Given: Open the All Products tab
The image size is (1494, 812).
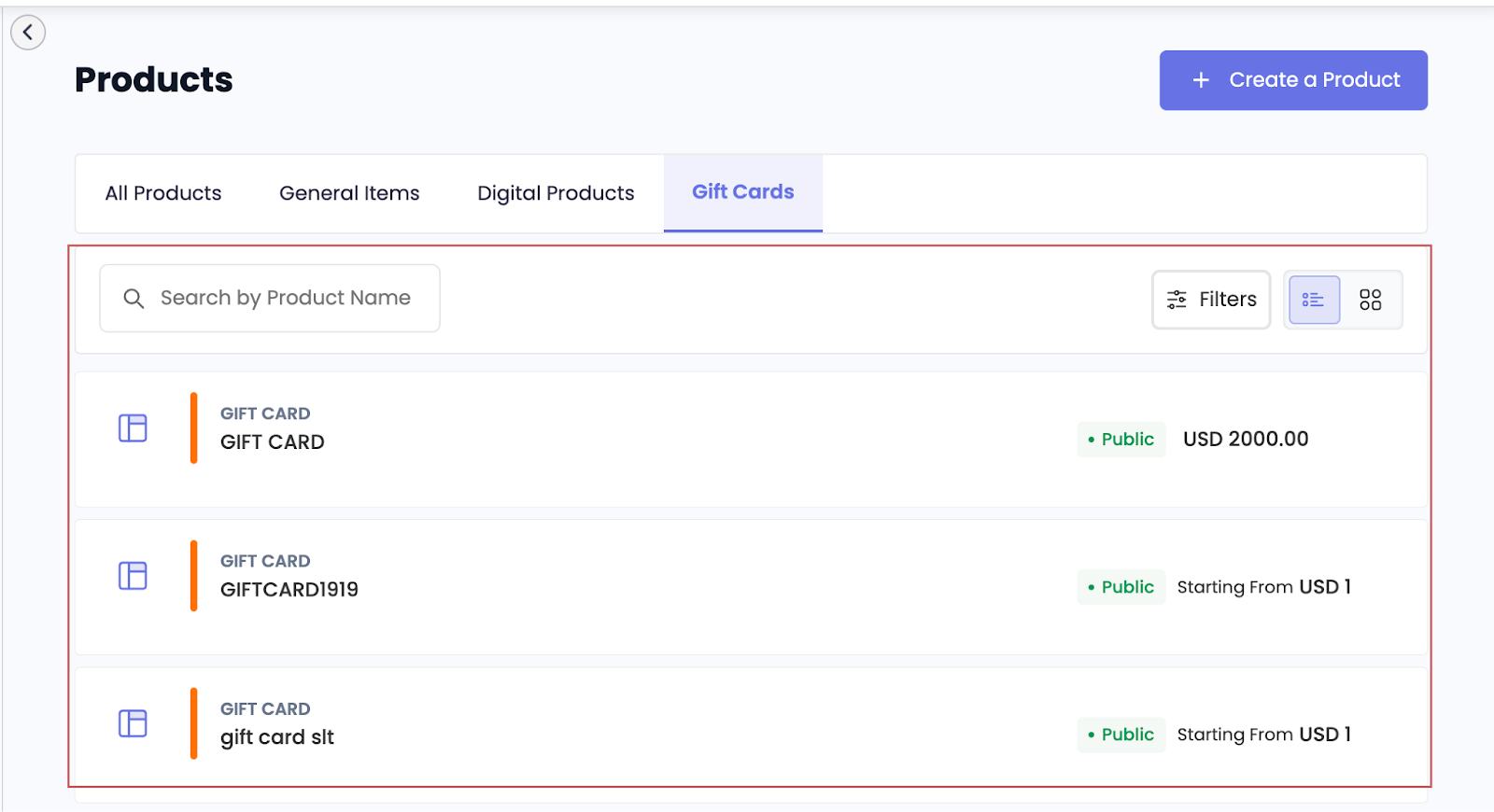Looking at the screenshot, I should [163, 193].
